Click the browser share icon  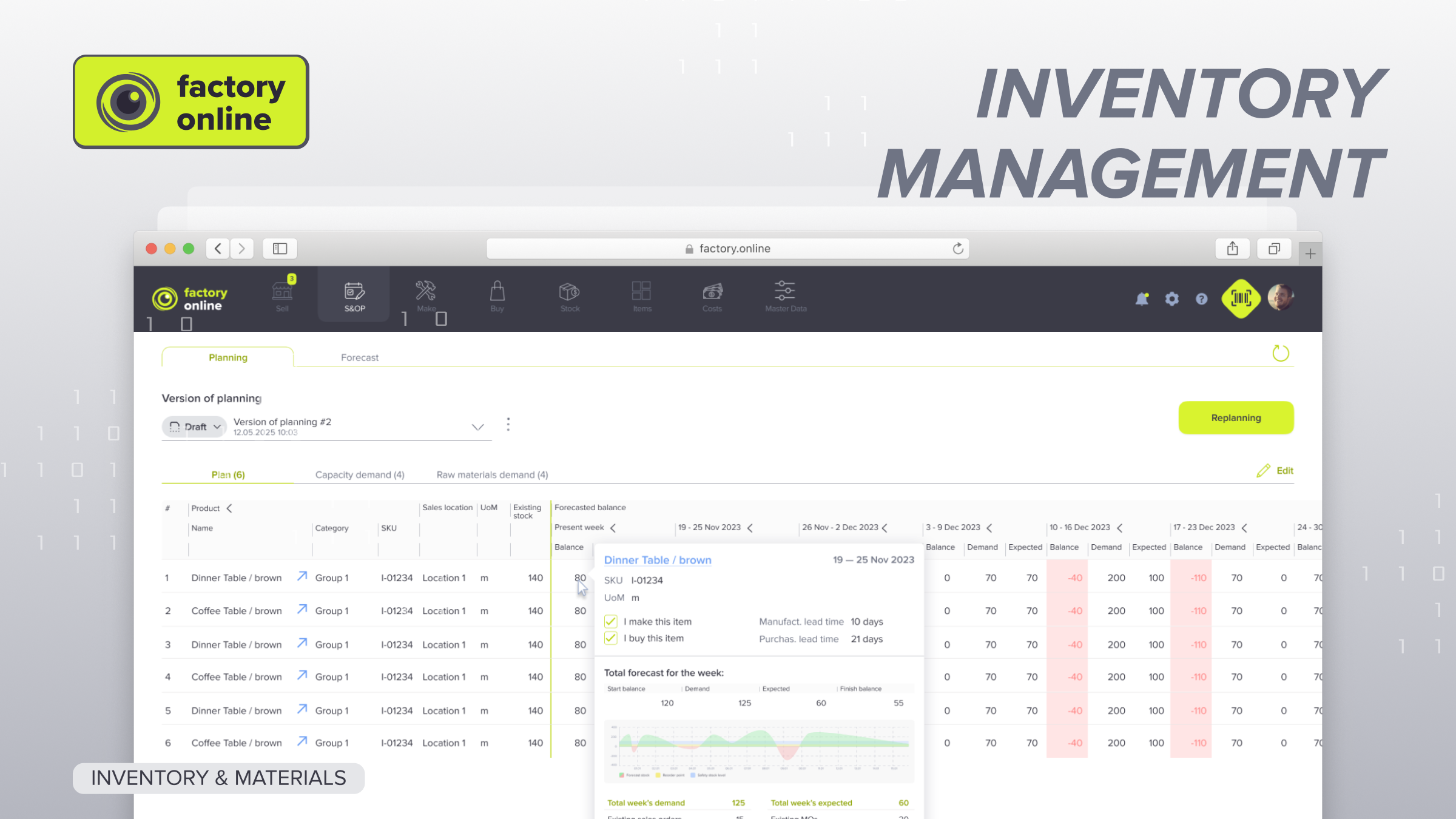[x=1232, y=249]
